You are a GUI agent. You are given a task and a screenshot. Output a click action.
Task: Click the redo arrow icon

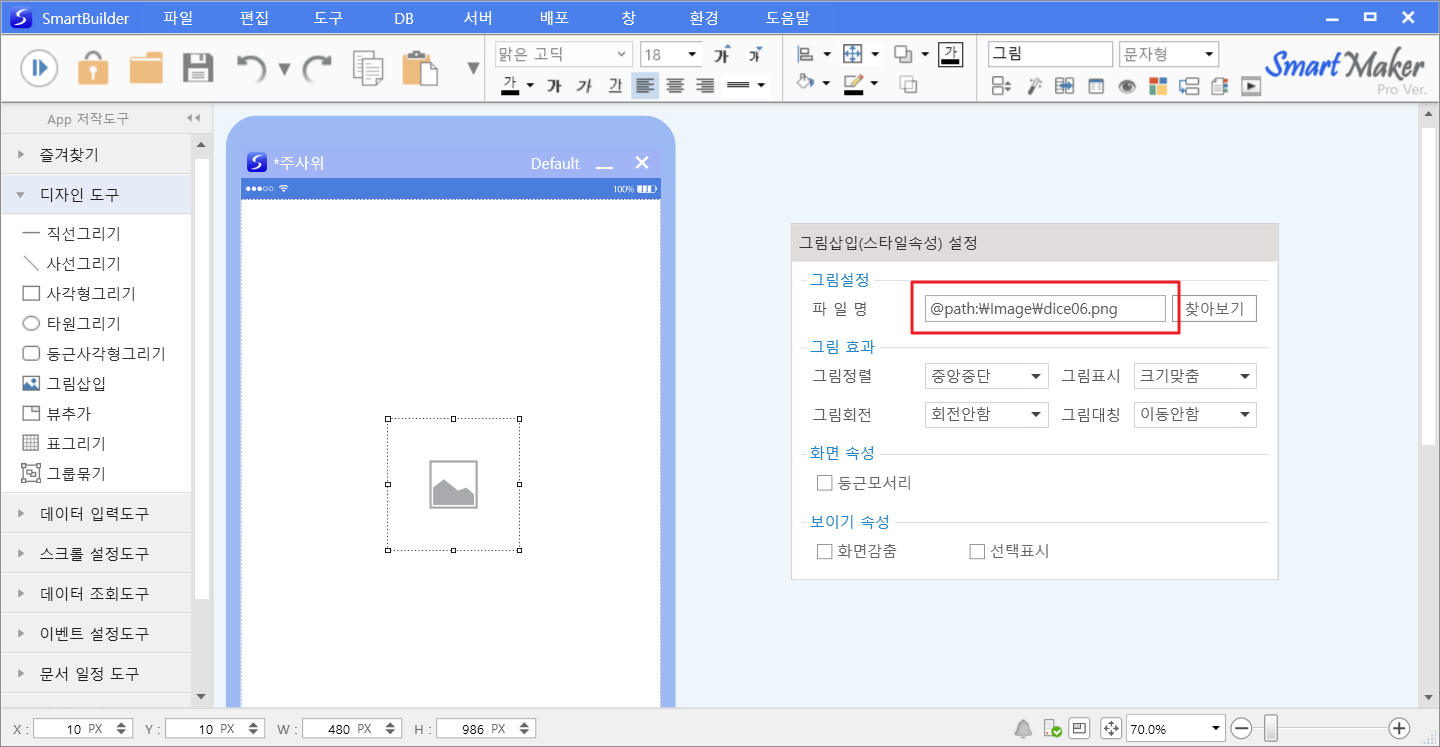[317, 68]
